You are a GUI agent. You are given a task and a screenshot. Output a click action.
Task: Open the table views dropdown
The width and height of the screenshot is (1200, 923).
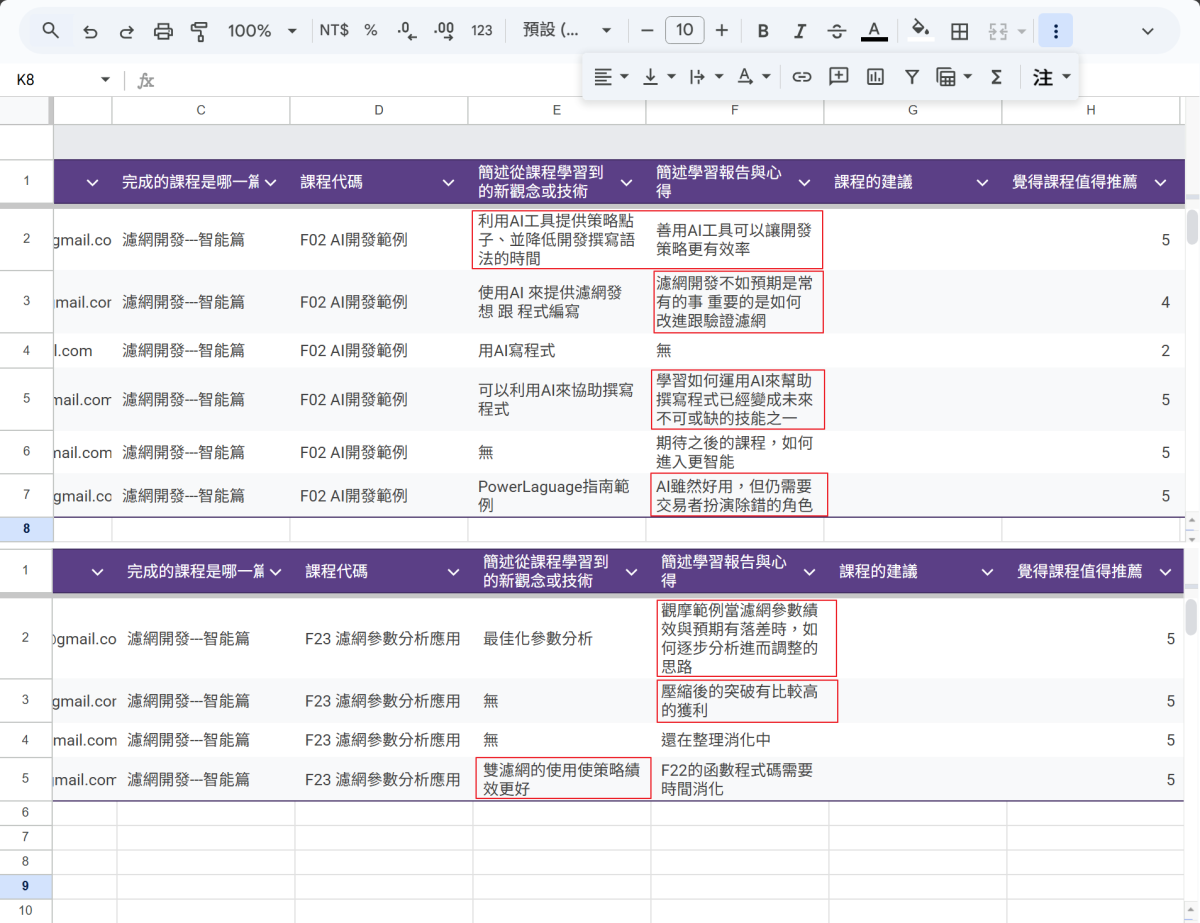(954, 76)
